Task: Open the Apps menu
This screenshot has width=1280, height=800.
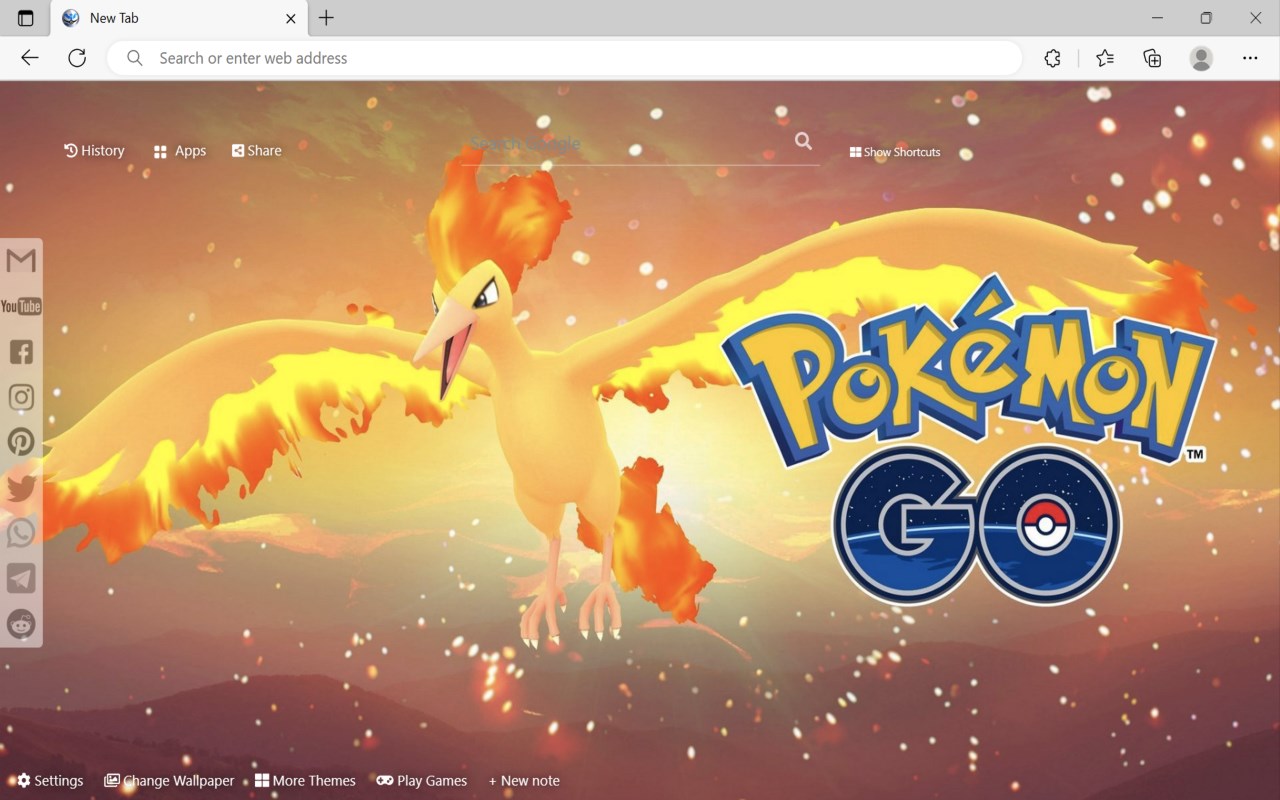Action: [x=180, y=151]
